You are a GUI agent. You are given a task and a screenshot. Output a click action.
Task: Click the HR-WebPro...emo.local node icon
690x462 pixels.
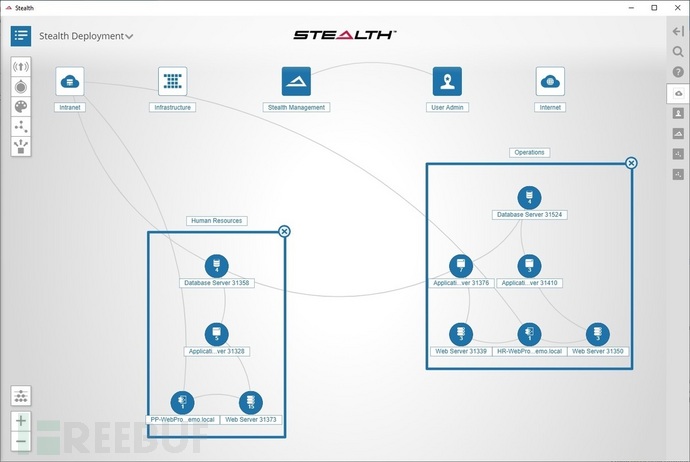[529, 334]
